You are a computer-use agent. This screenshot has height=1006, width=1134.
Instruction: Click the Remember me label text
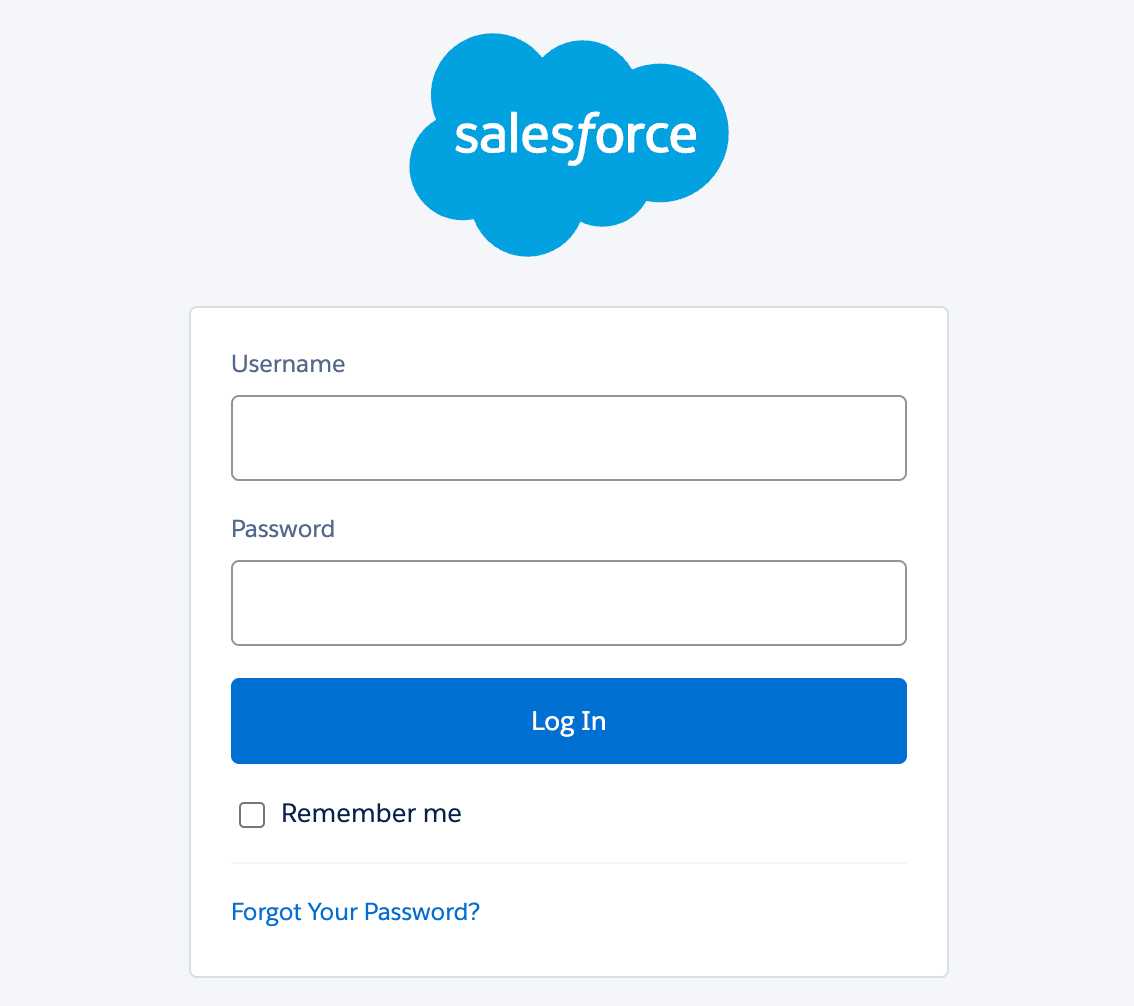coord(371,813)
